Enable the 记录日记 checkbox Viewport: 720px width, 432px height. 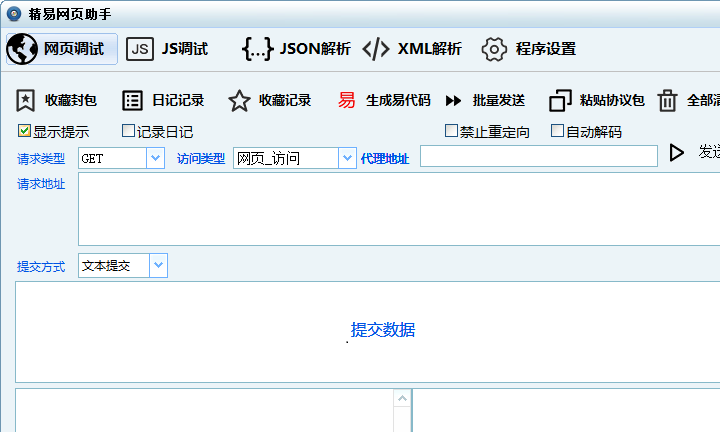(x=128, y=131)
